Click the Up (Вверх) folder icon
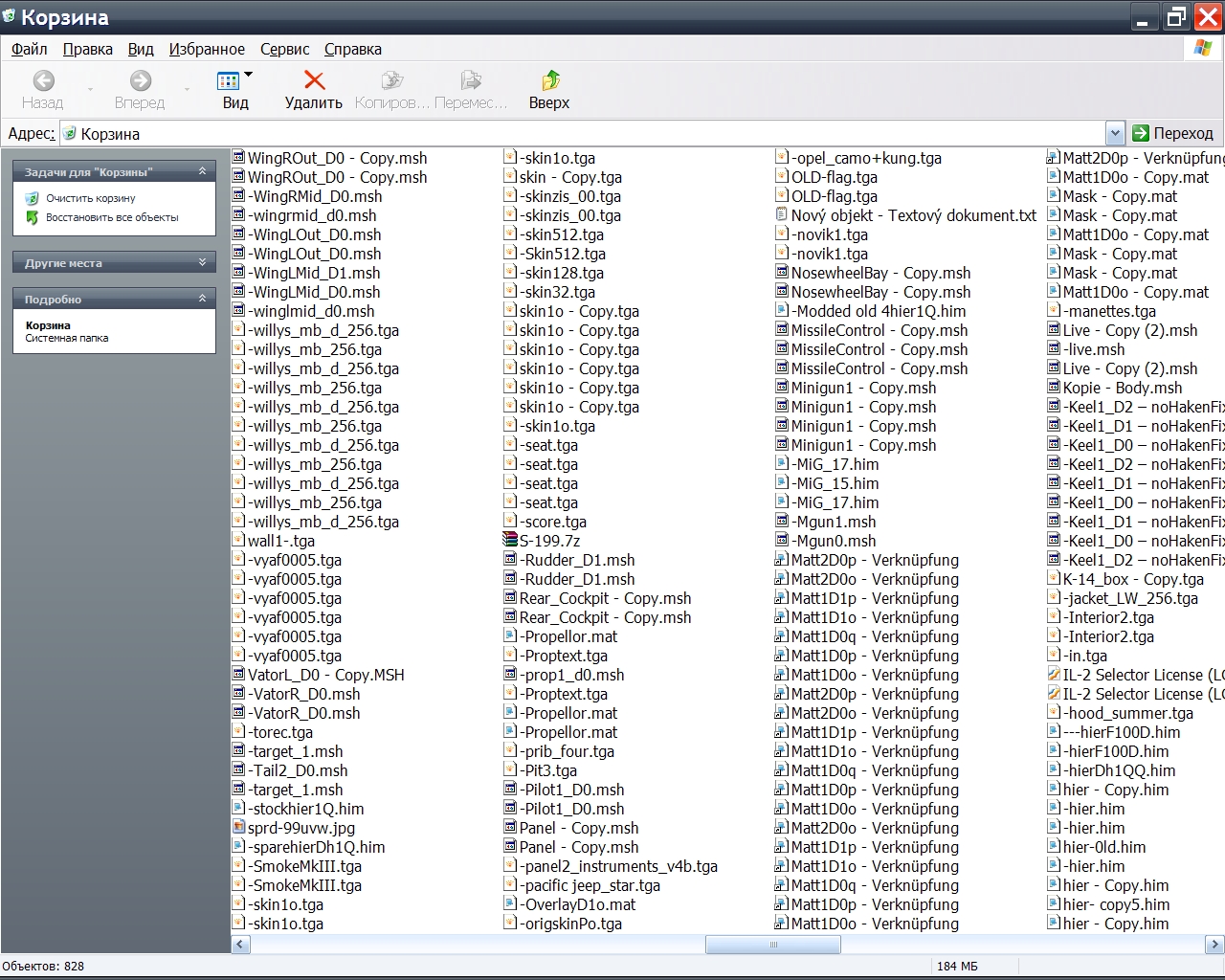 coord(549,80)
